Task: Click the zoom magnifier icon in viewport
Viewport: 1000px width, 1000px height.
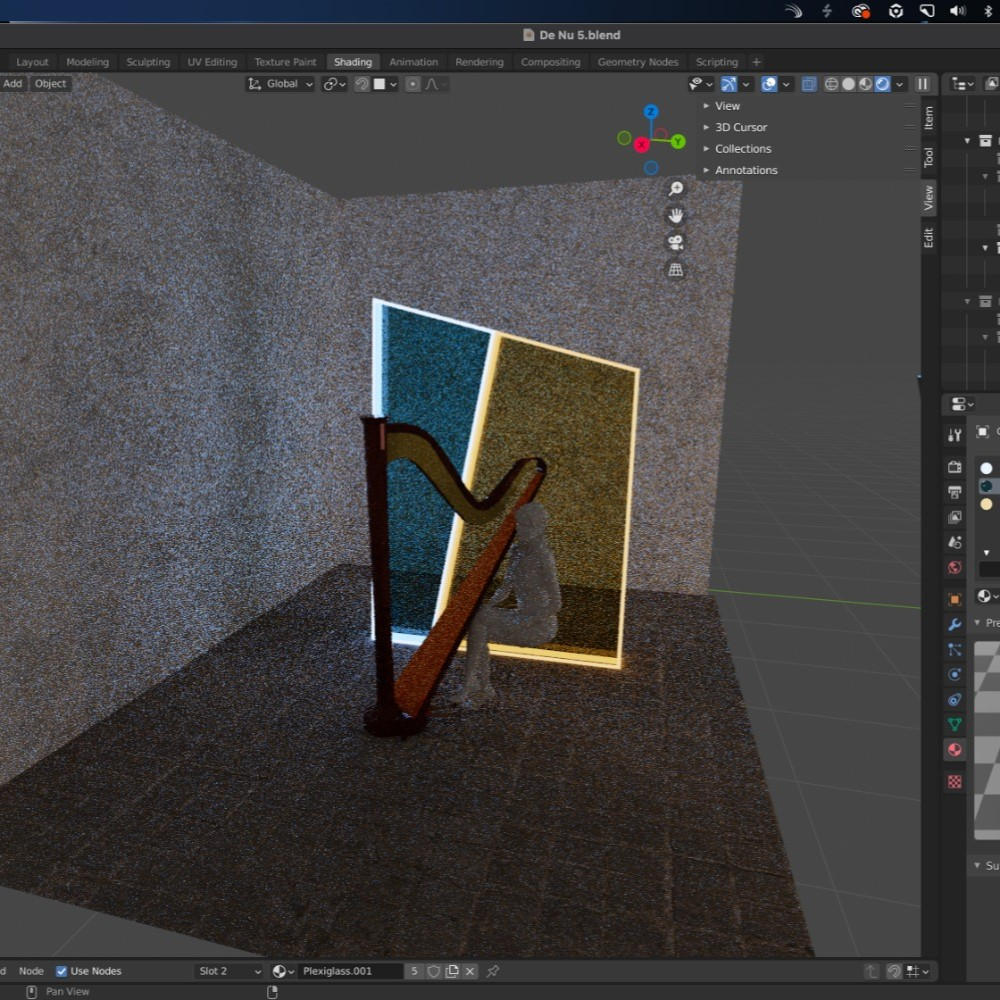Action: point(676,189)
